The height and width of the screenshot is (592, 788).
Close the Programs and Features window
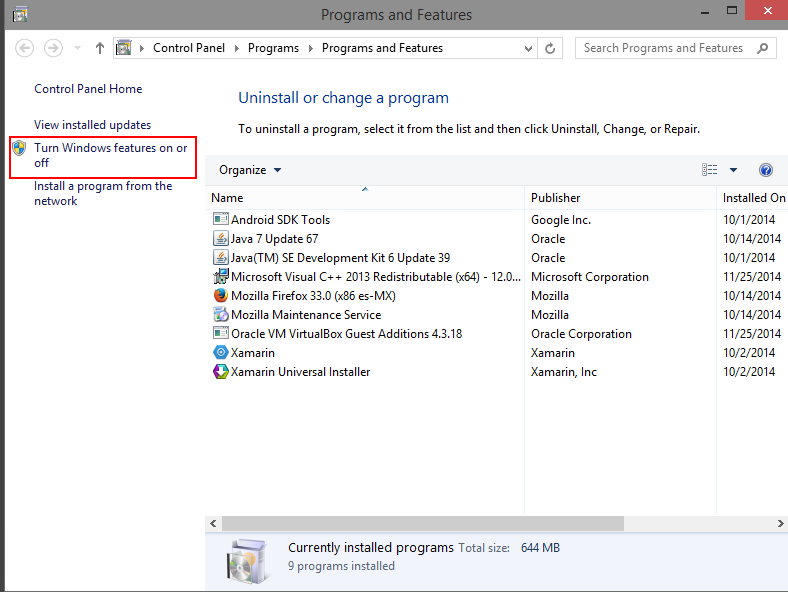coord(767,11)
